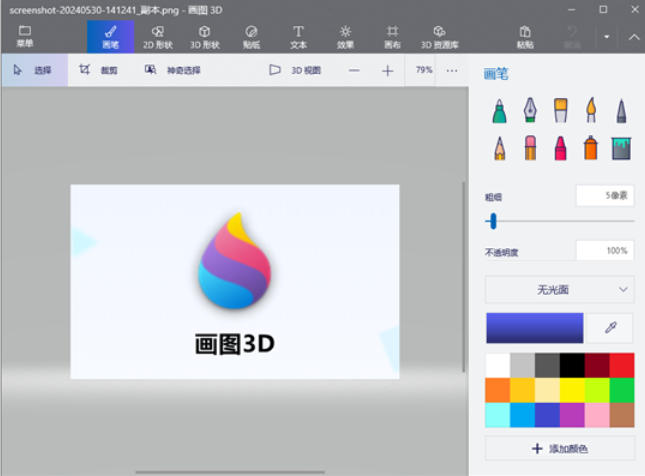This screenshot has height=476, width=645.
Task: Open the Canvas (画布) tab
Action: (x=392, y=37)
